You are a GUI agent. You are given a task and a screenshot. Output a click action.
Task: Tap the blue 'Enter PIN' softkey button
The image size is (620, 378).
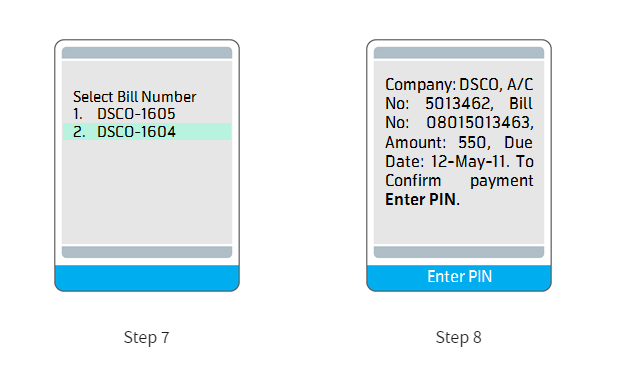coord(459,278)
